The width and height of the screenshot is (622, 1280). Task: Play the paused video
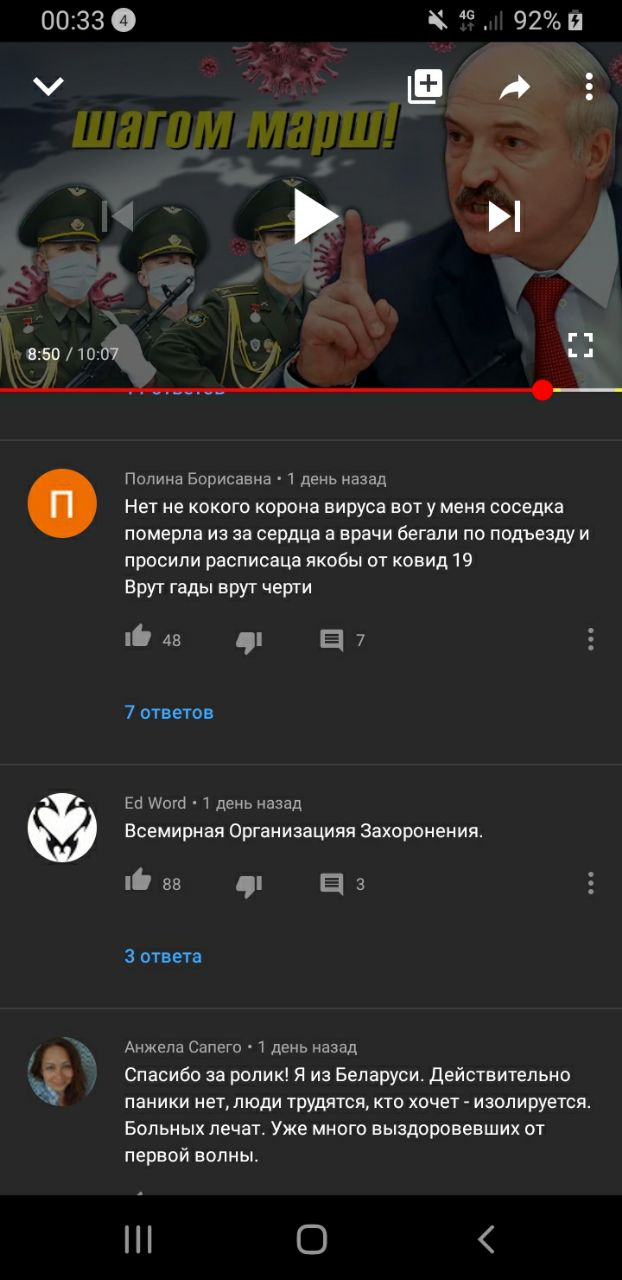315,216
